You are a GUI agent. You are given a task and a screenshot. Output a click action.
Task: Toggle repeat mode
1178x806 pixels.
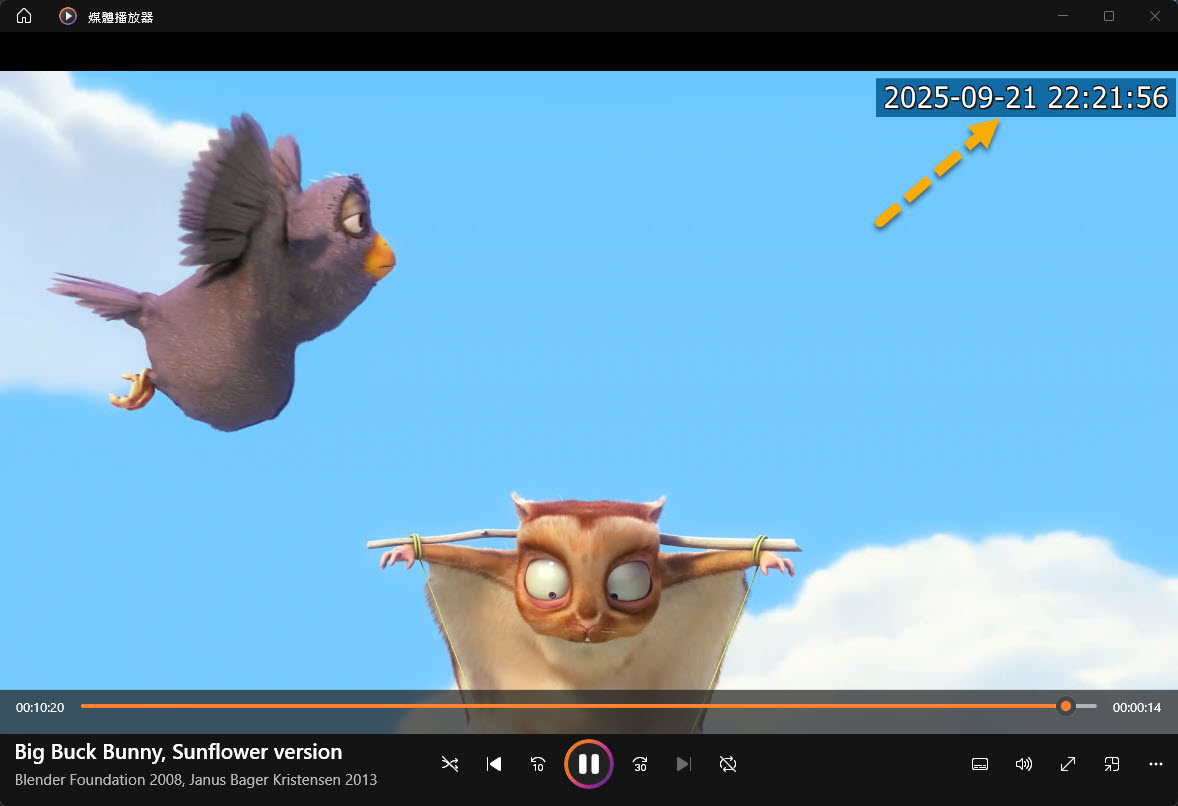click(728, 764)
